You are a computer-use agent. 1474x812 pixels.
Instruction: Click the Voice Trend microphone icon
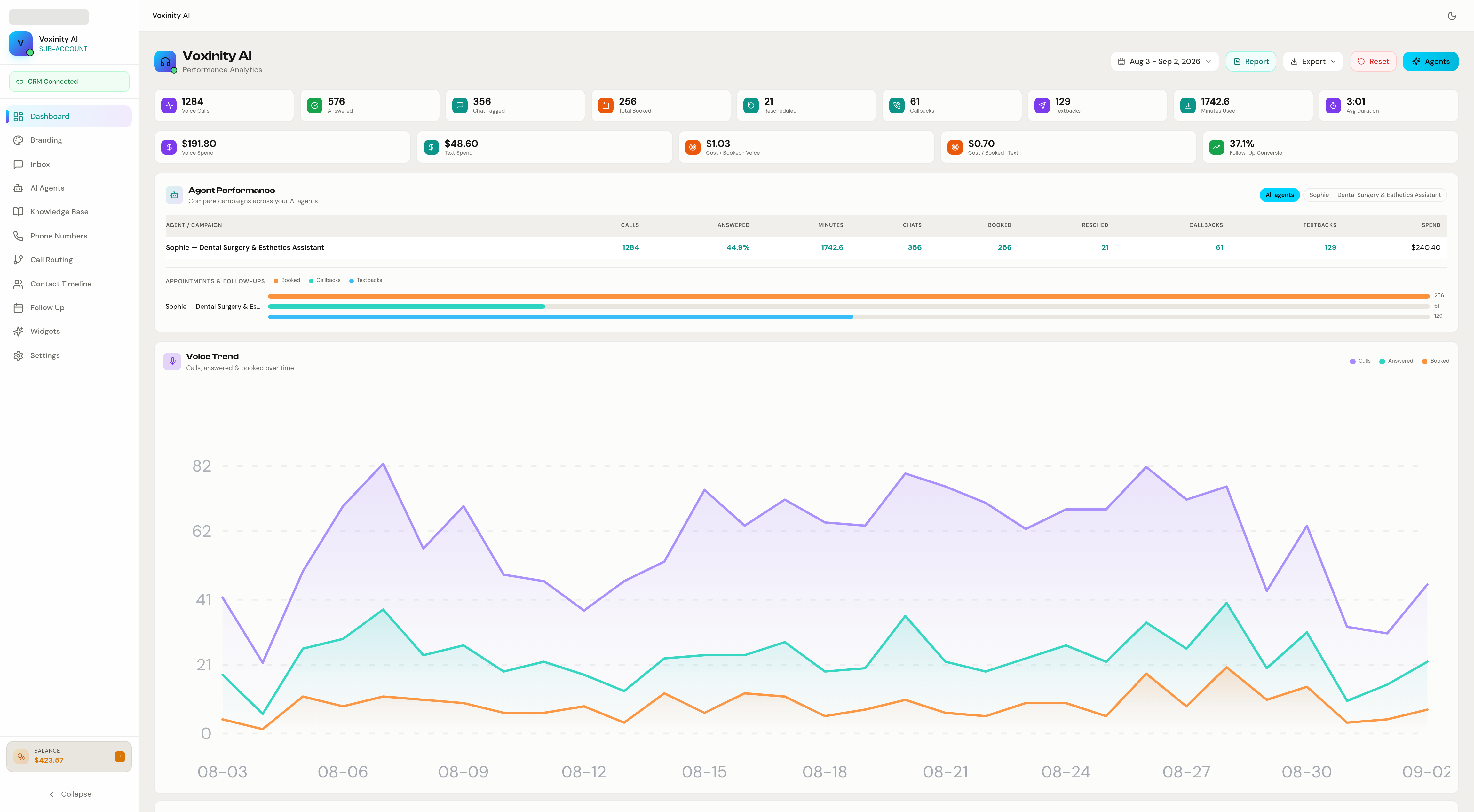coord(172,361)
